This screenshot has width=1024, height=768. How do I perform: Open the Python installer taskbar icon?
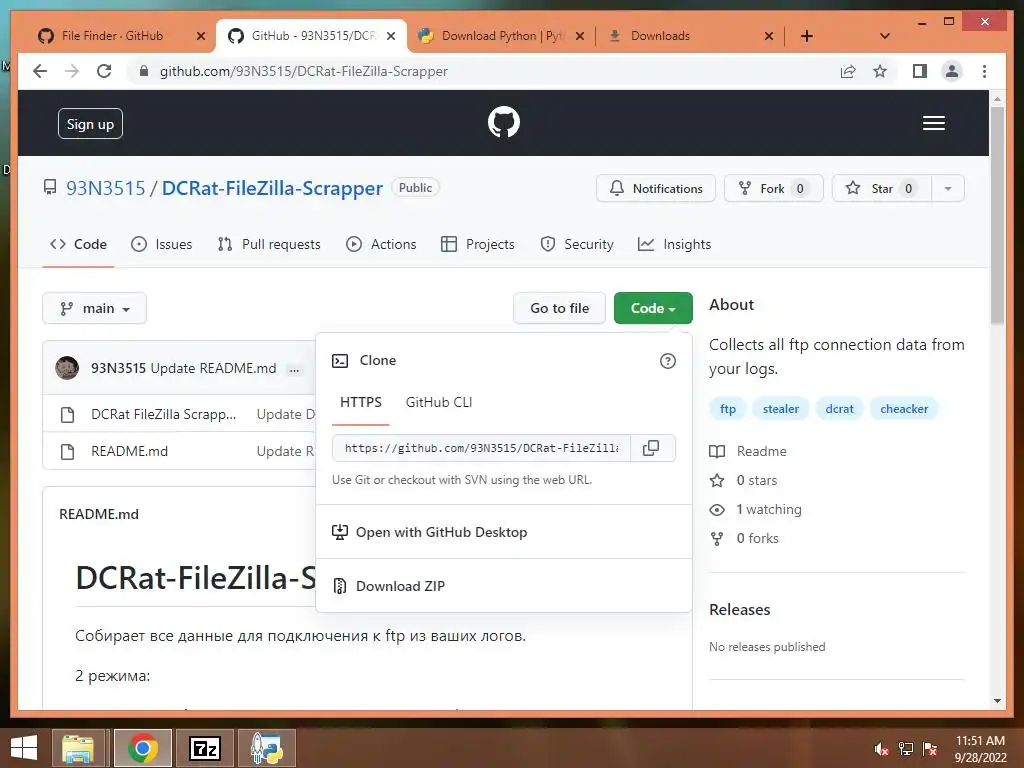[x=266, y=748]
